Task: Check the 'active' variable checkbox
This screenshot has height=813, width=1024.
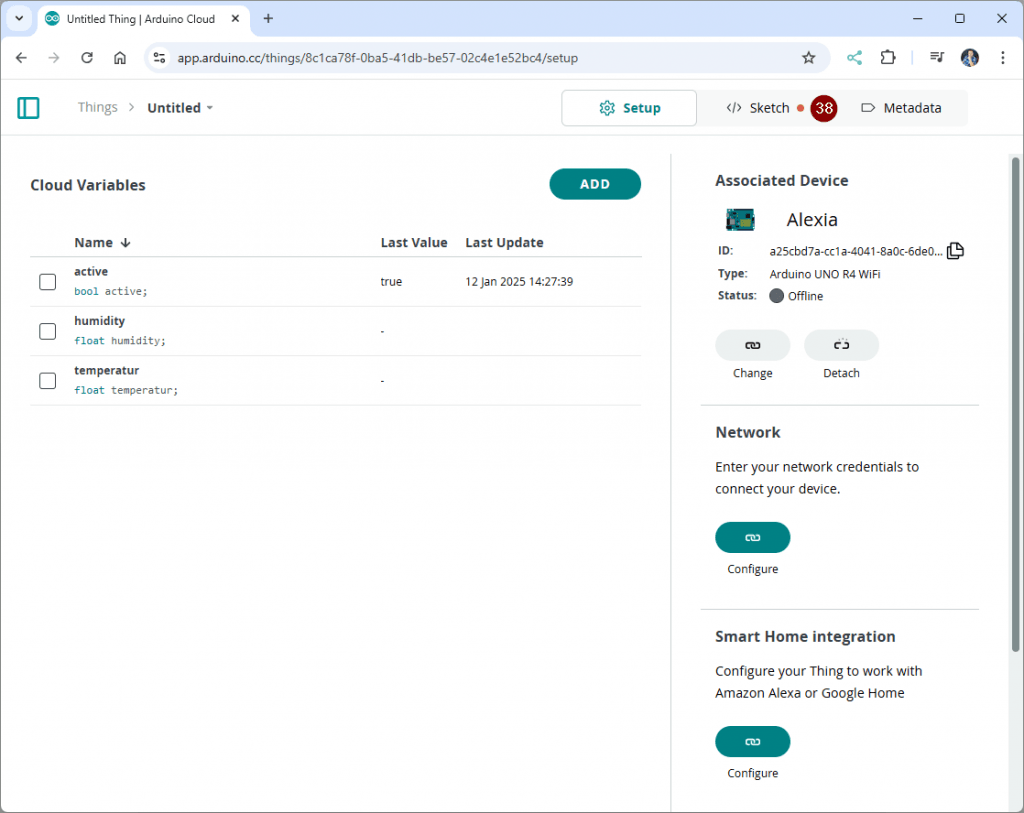Action: pos(47,282)
